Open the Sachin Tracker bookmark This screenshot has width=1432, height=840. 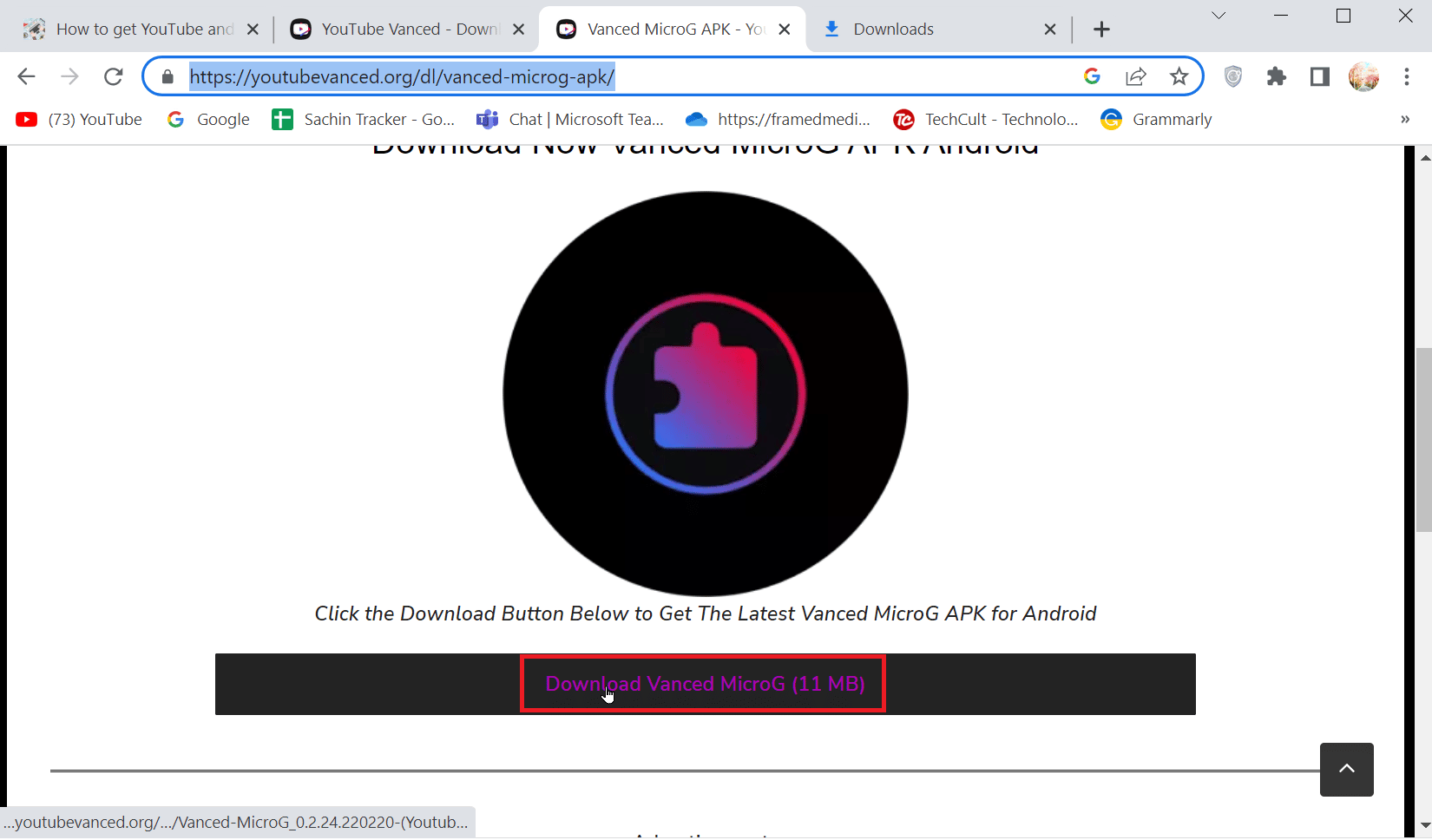click(x=364, y=120)
